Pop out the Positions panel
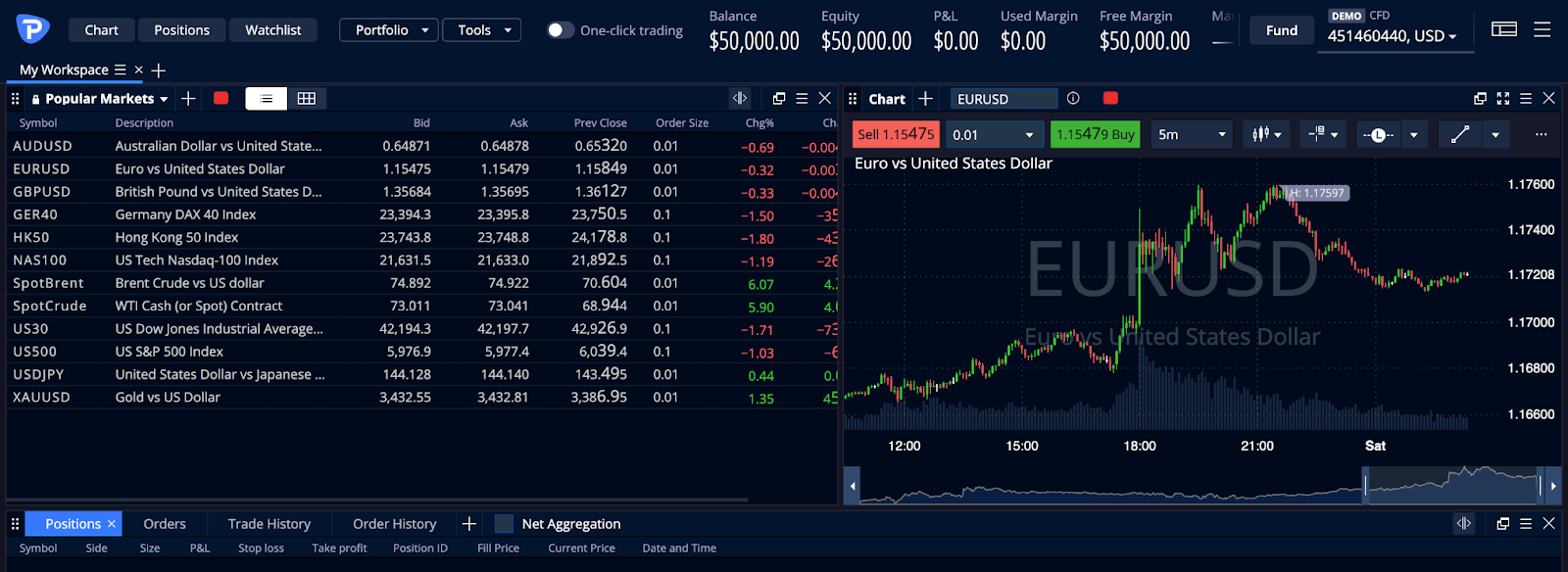Image resolution: width=1568 pixels, height=572 pixels. (1503, 524)
